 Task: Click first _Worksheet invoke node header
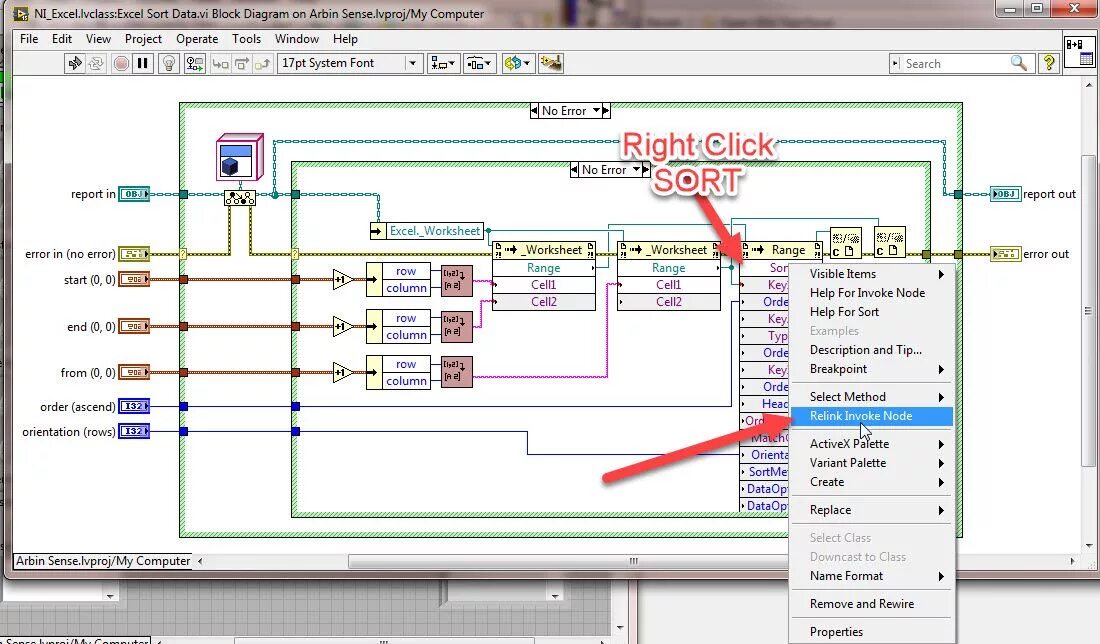(544, 250)
